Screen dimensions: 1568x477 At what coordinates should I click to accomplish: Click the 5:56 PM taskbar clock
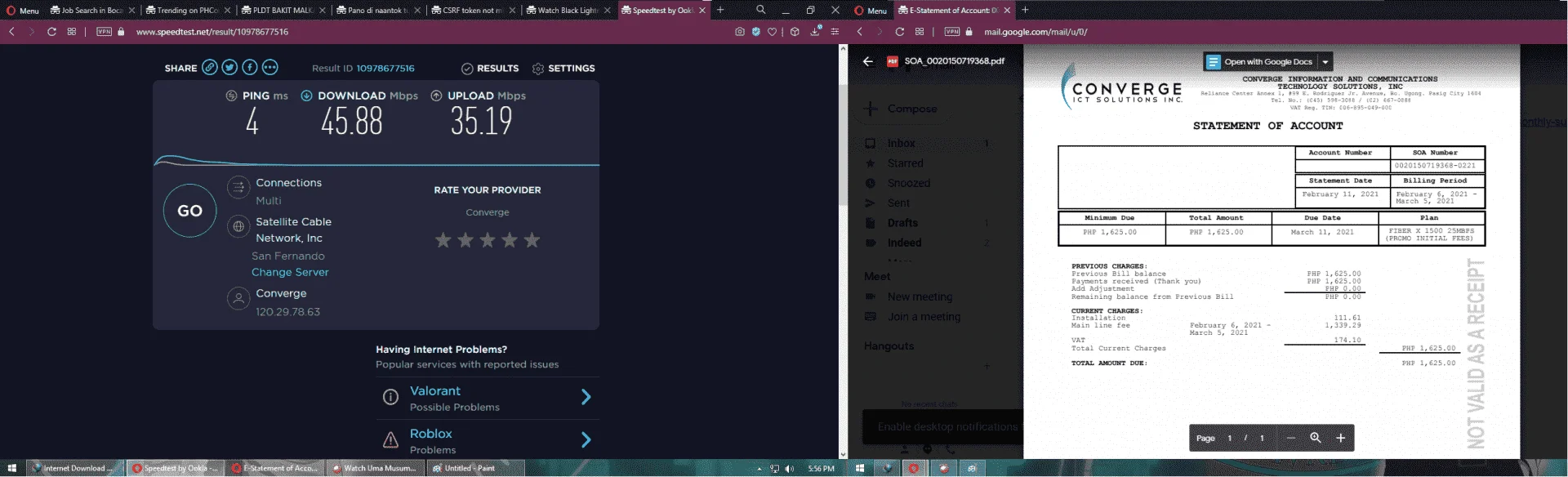pos(821,469)
